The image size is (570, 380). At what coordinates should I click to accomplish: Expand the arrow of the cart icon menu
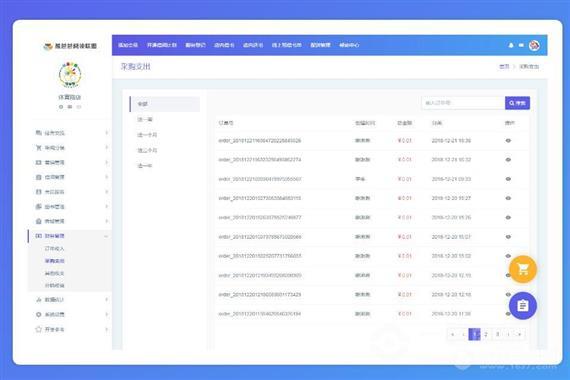pyautogui.click(x=107, y=148)
